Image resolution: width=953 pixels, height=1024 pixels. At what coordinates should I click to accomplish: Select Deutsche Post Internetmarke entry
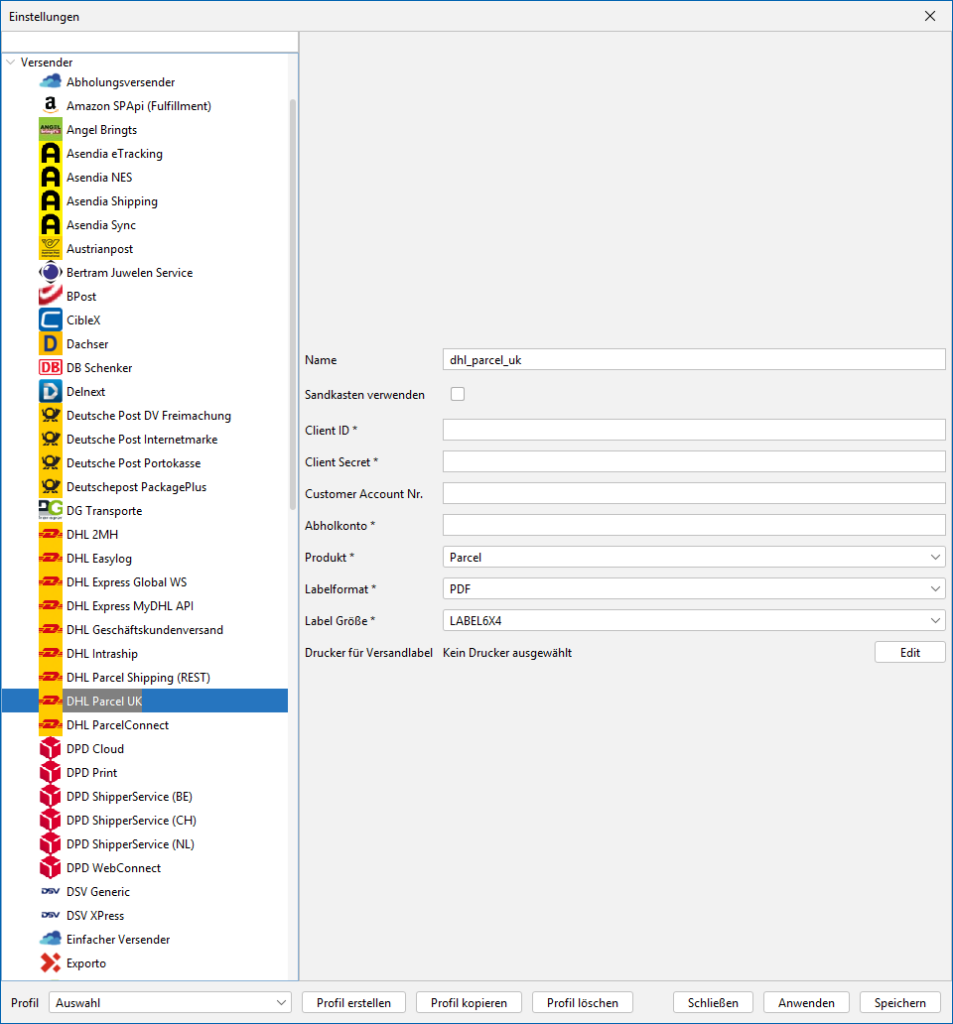141,439
